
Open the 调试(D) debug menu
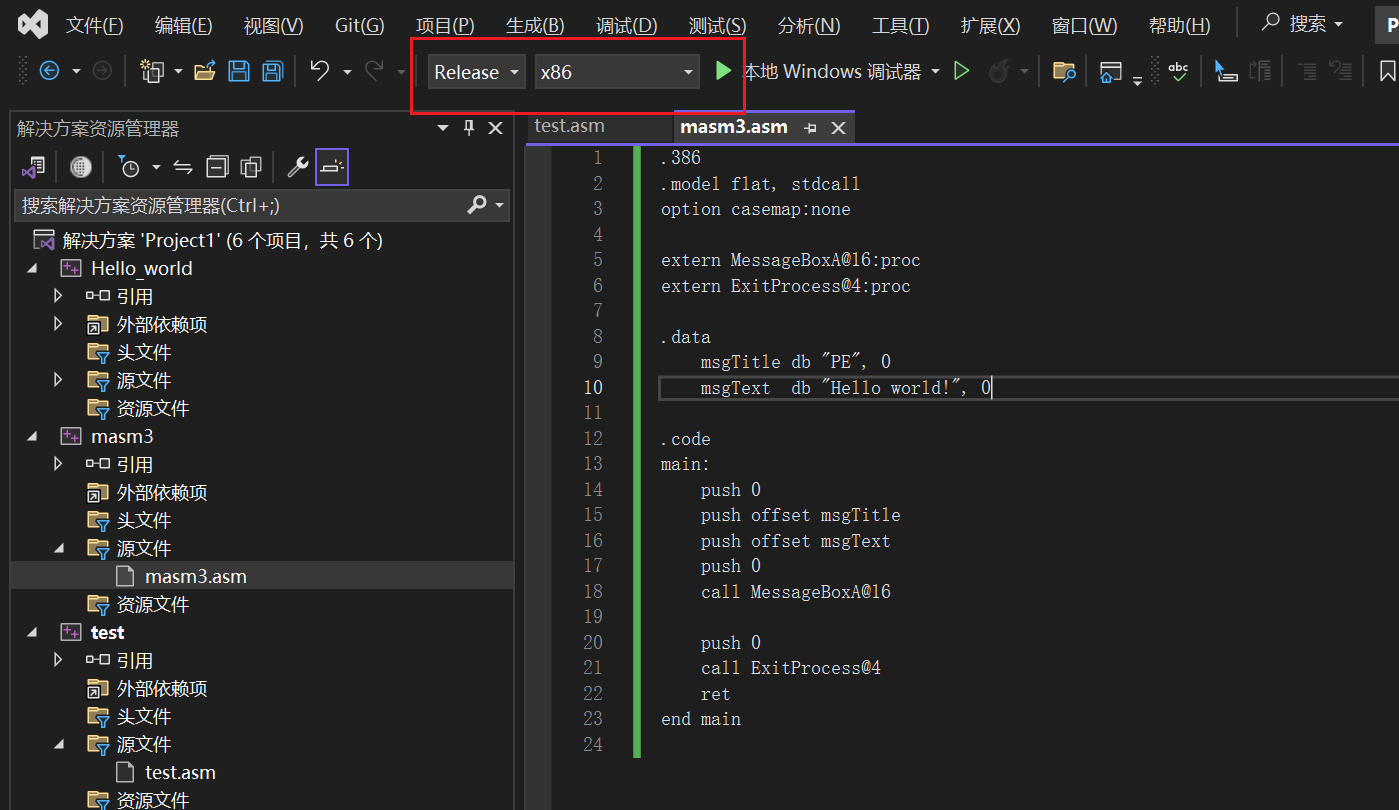(x=627, y=25)
